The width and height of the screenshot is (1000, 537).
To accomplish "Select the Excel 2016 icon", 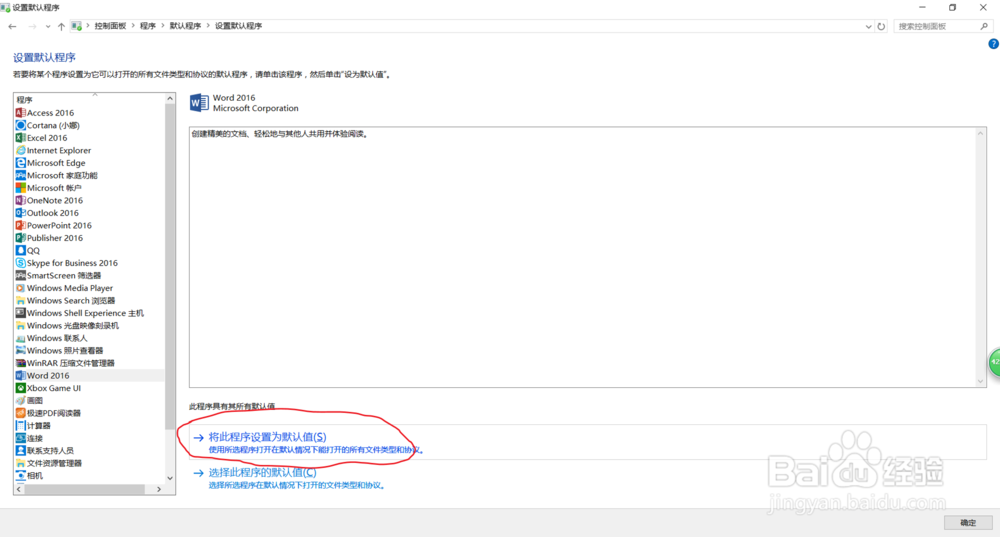I will (x=20, y=138).
